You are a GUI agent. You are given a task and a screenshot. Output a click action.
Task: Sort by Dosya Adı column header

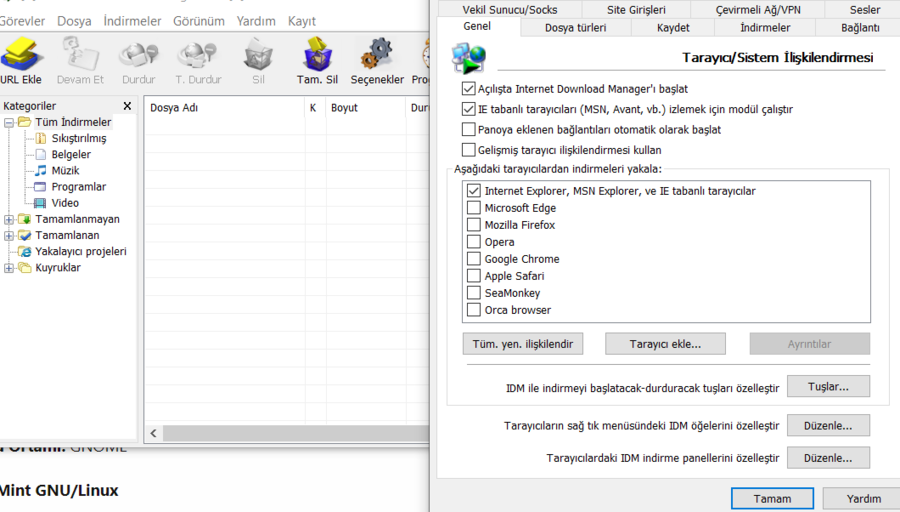pos(224,107)
